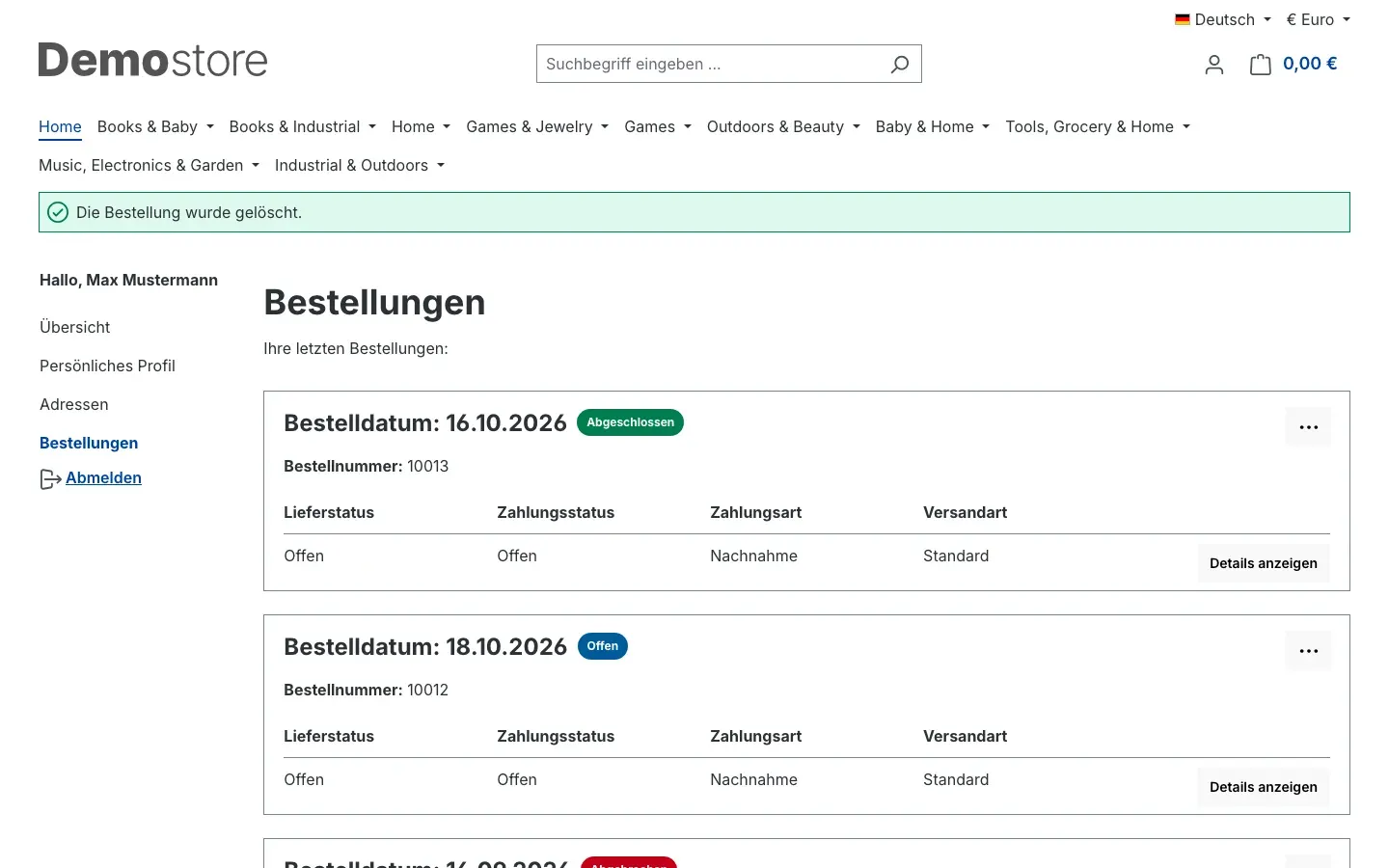Image resolution: width=1389 pixels, height=868 pixels.
Task: Open the three-dots menu for order 10012
Action: tap(1308, 651)
